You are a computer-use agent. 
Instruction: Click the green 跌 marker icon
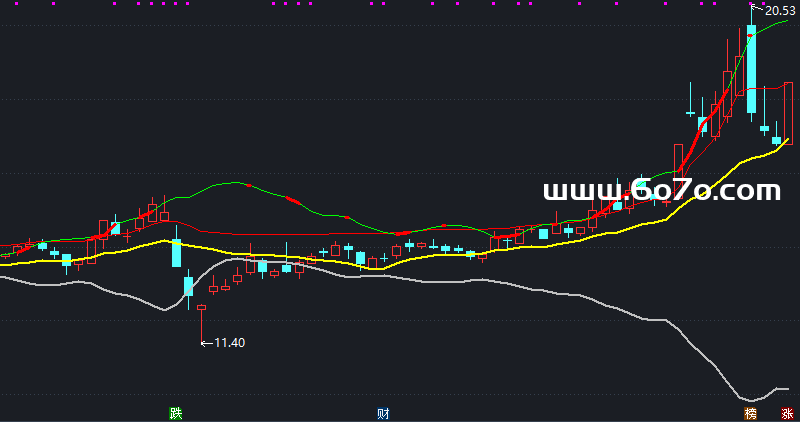coord(176,413)
